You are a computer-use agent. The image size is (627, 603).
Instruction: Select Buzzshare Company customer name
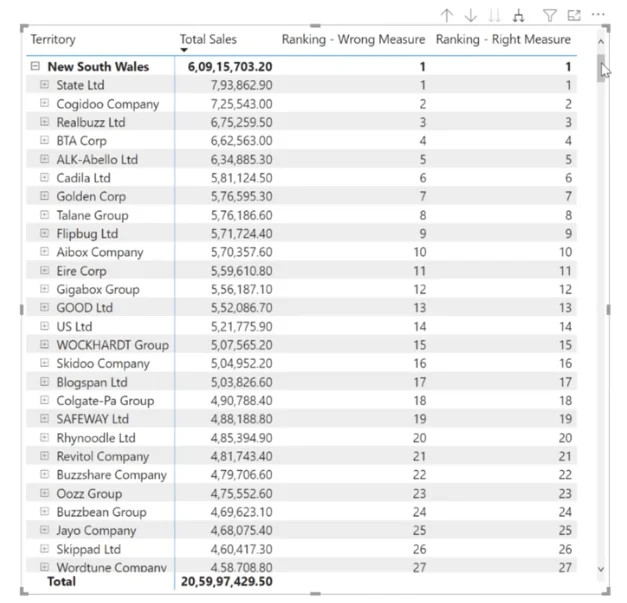click(112, 475)
